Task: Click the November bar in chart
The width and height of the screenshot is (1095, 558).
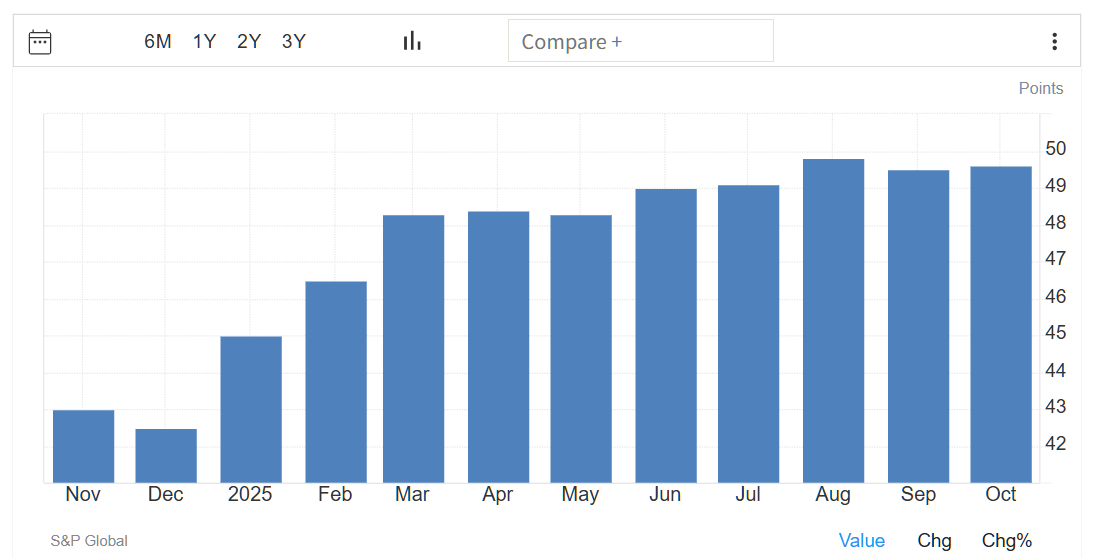Action: [x=83, y=446]
